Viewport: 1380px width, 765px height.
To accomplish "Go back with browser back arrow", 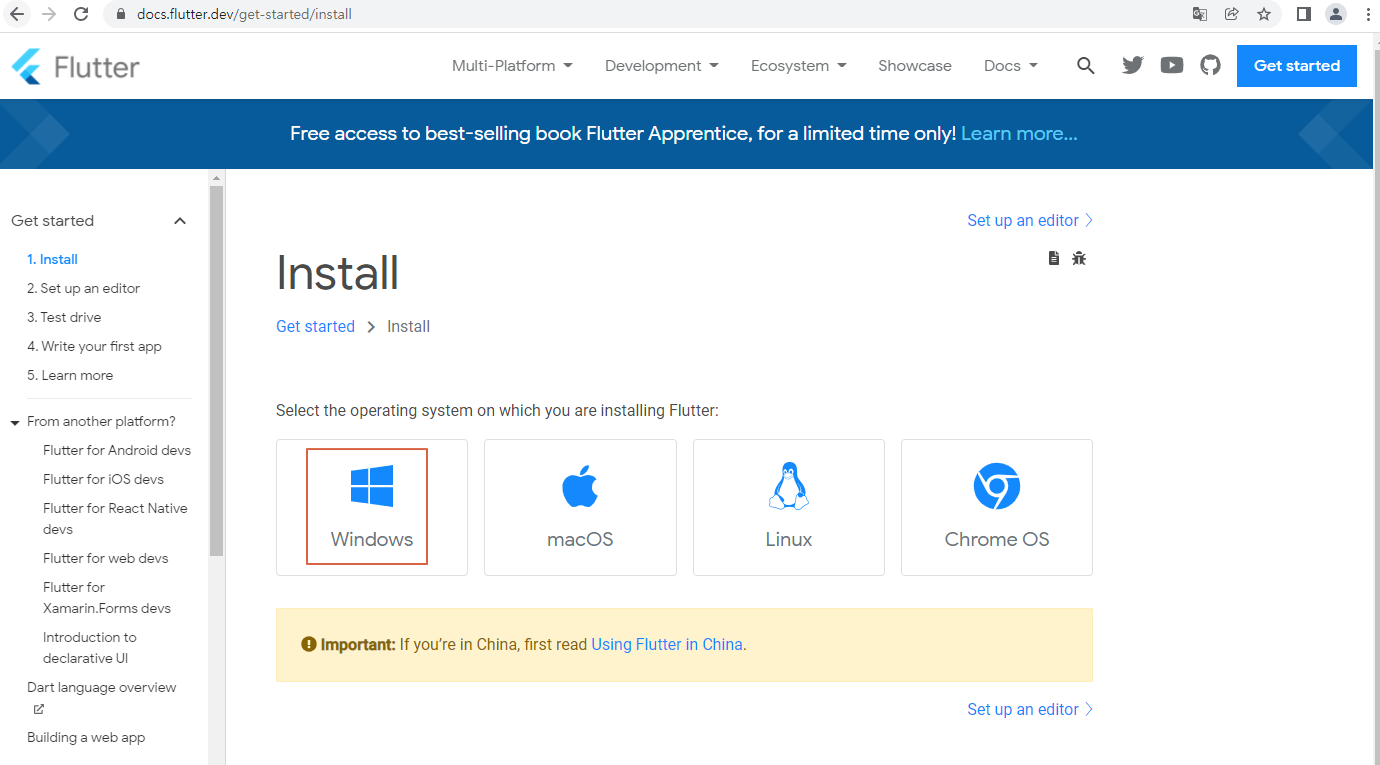I will click(x=17, y=14).
